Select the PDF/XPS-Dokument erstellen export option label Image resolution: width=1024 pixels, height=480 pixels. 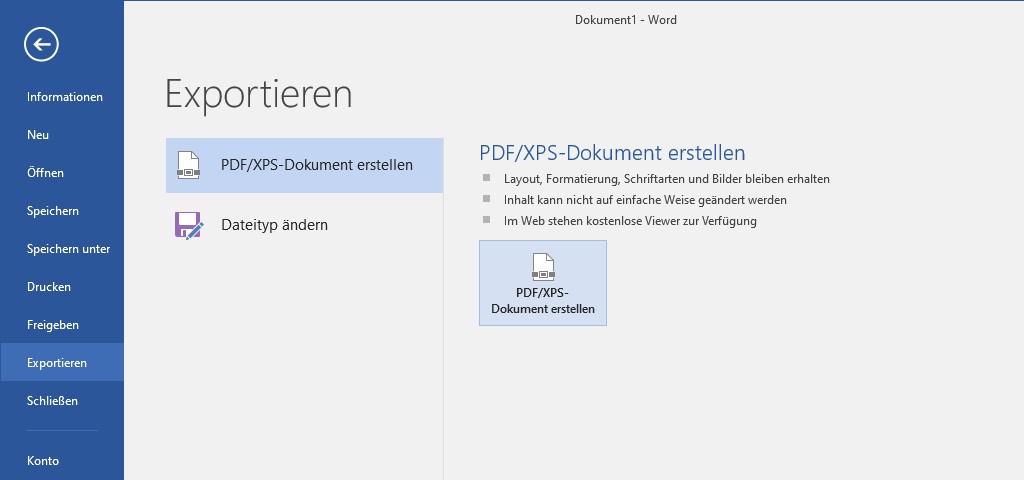(x=316, y=165)
